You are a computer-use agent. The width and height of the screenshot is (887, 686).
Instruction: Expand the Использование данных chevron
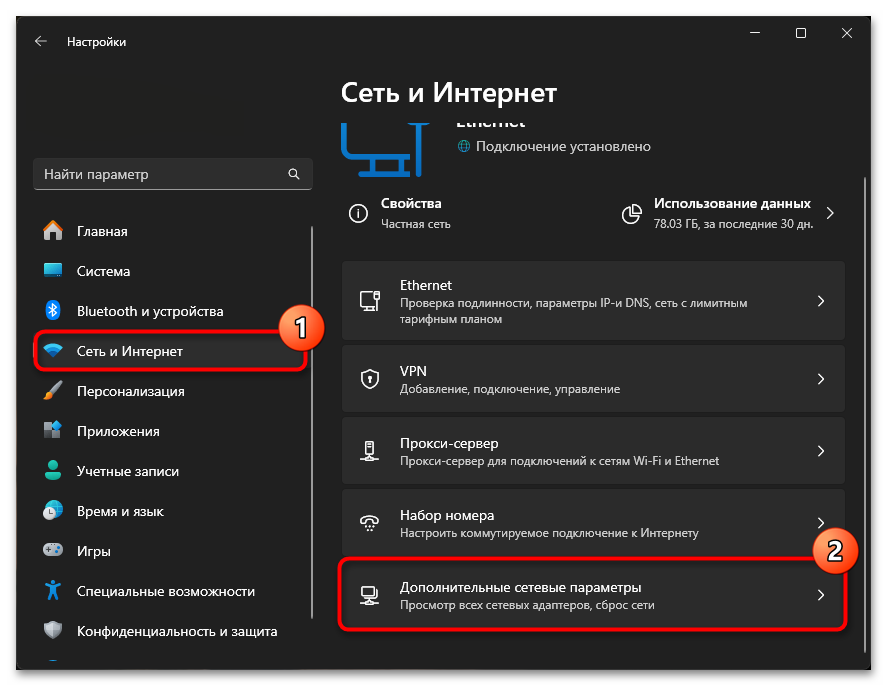coord(830,213)
